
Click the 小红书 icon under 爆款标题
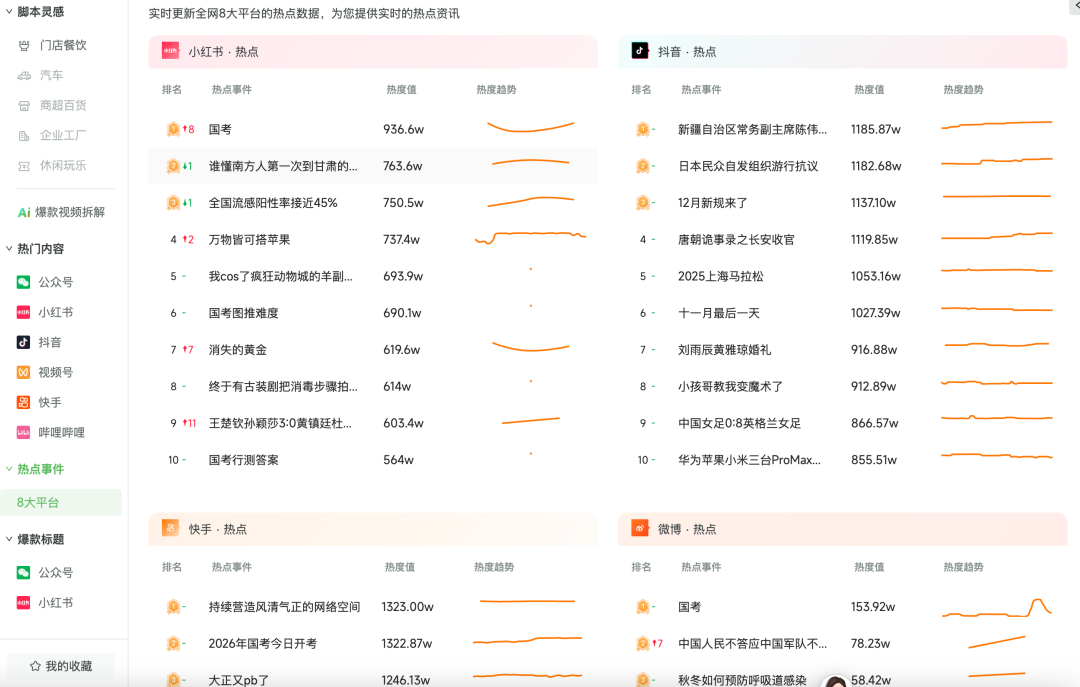(x=23, y=603)
